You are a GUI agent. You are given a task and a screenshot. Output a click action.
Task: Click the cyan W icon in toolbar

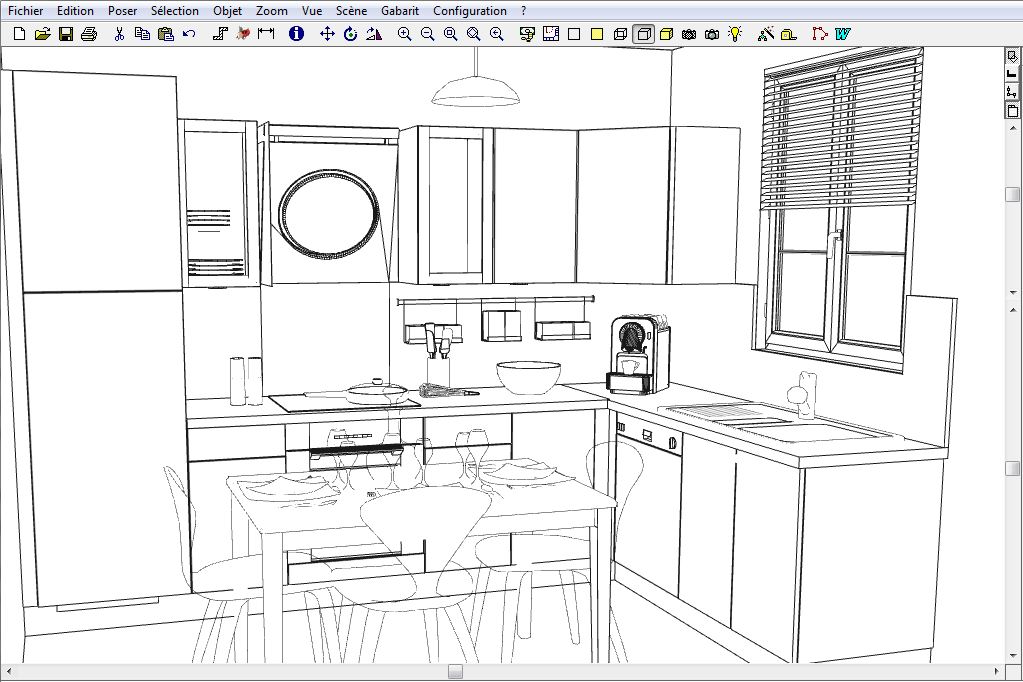click(x=843, y=34)
